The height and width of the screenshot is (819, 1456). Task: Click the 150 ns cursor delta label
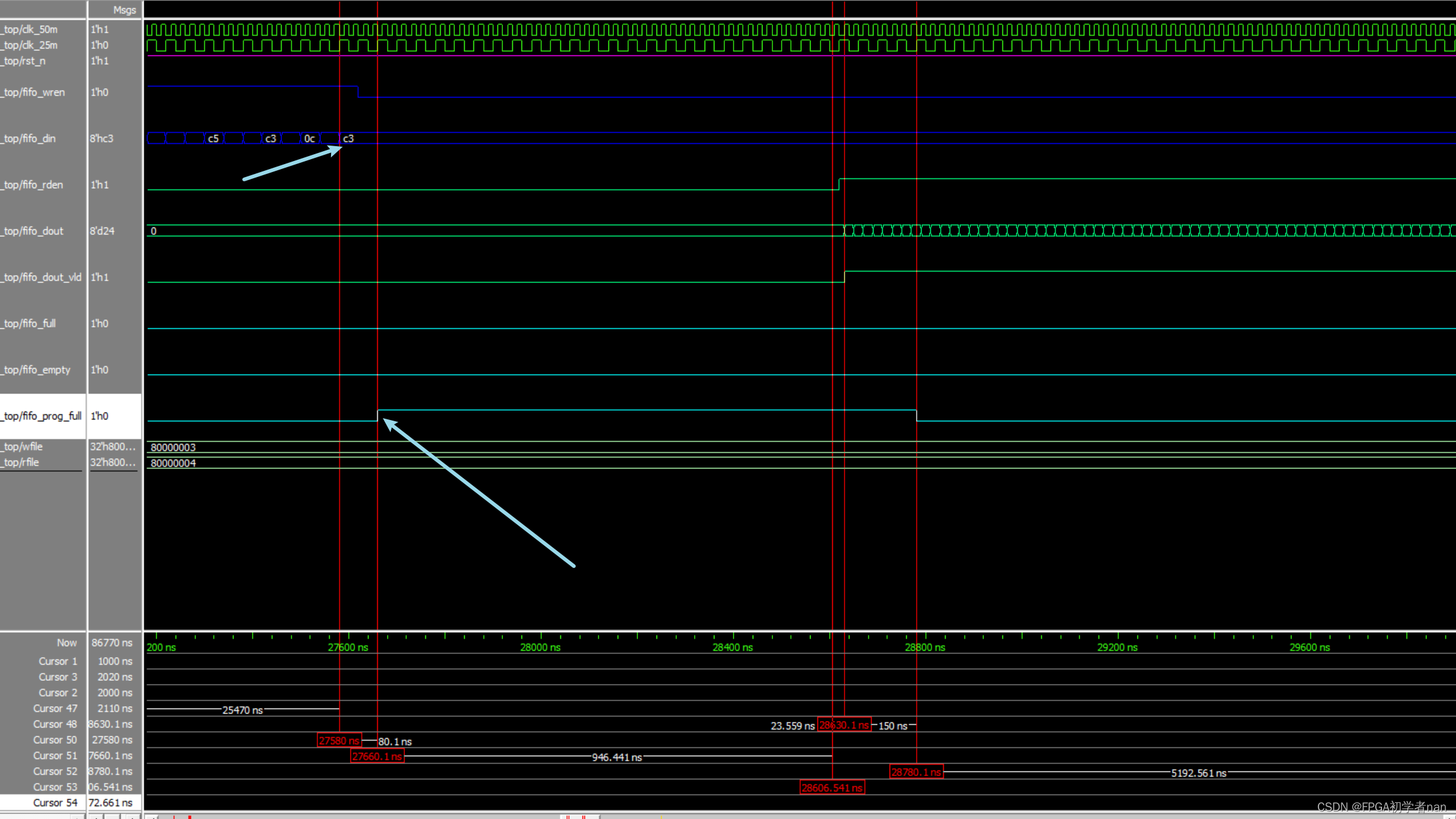pos(893,726)
